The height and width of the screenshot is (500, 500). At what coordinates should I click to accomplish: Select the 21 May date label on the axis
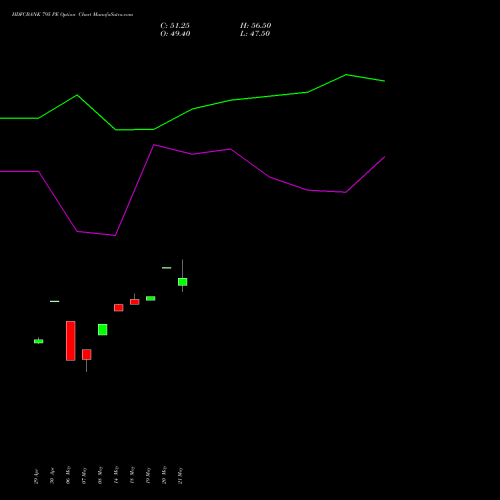[180, 476]
